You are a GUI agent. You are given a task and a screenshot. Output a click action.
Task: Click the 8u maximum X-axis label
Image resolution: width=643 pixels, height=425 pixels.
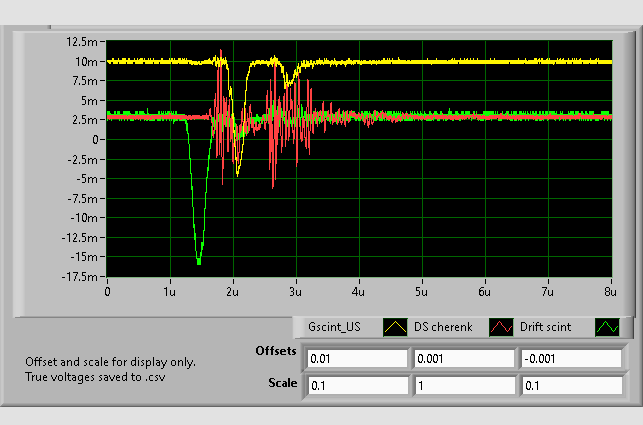(x=609, y=291)
